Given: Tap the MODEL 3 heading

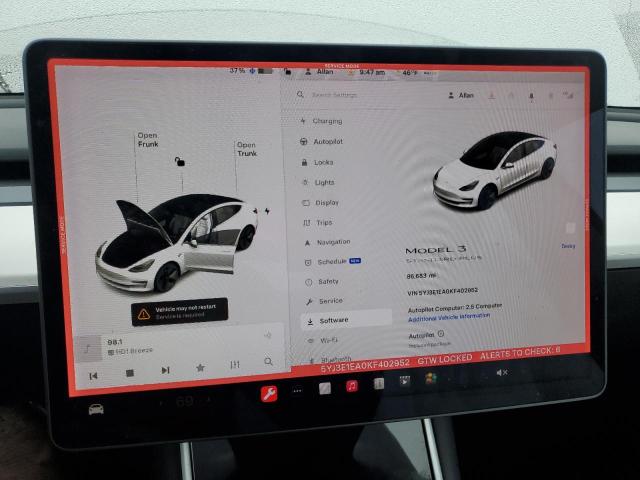Looking at the screenshot, I should [436, 249].
